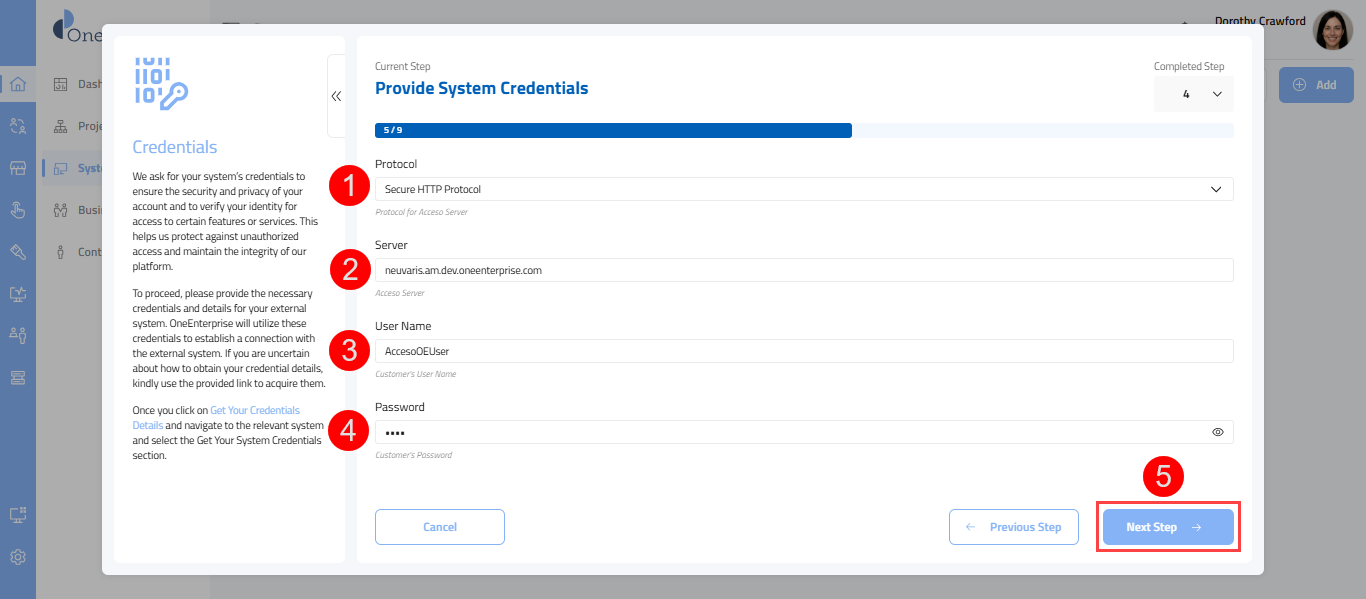
Task: Expand the Completed Step dropdown
Action: tap(1194, 94)
